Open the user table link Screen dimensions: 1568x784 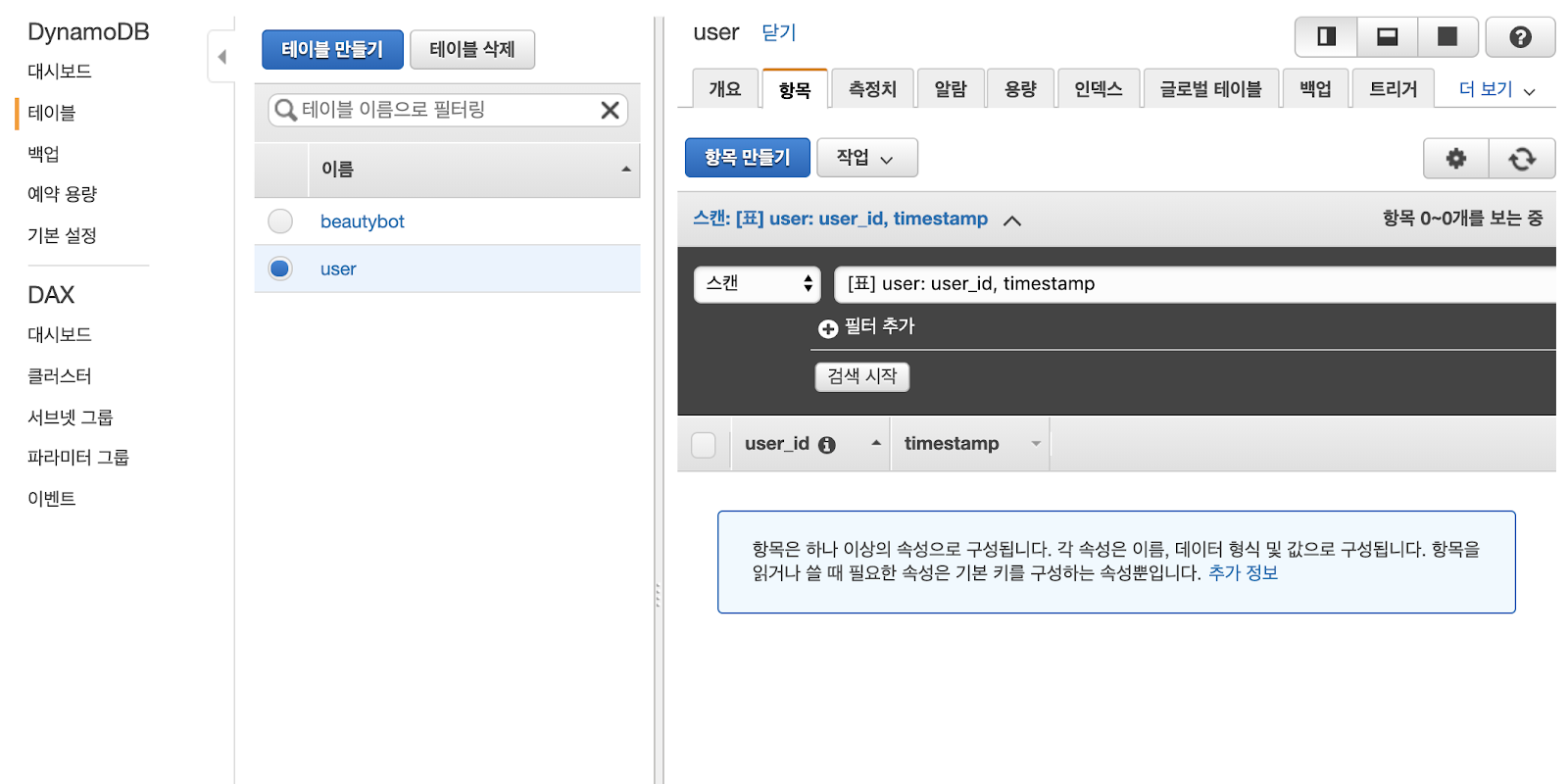338,269
